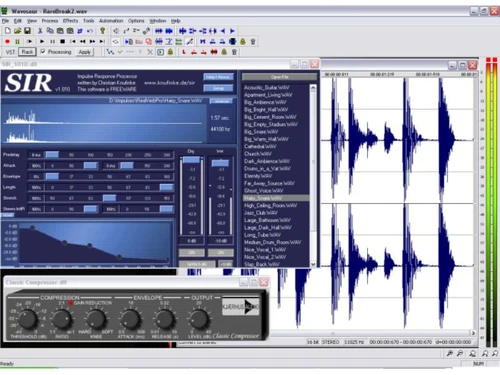Click the red Record button
The image size is (500, 375).
(7, 42)
